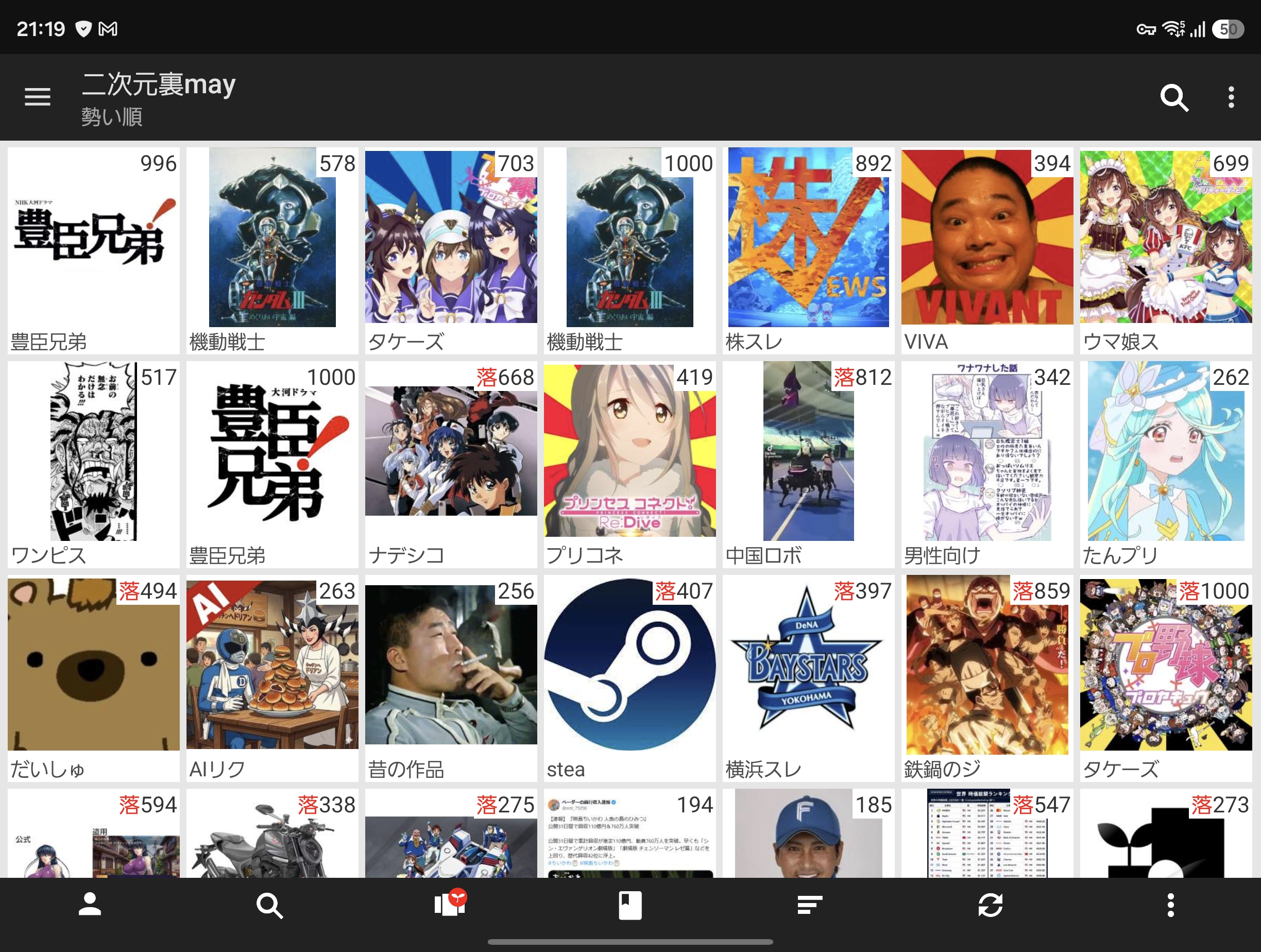The image size is (1261, 952).
Task: Open the hamburger navigation menu
Action: pyautogui.click(x=38, y=97)
